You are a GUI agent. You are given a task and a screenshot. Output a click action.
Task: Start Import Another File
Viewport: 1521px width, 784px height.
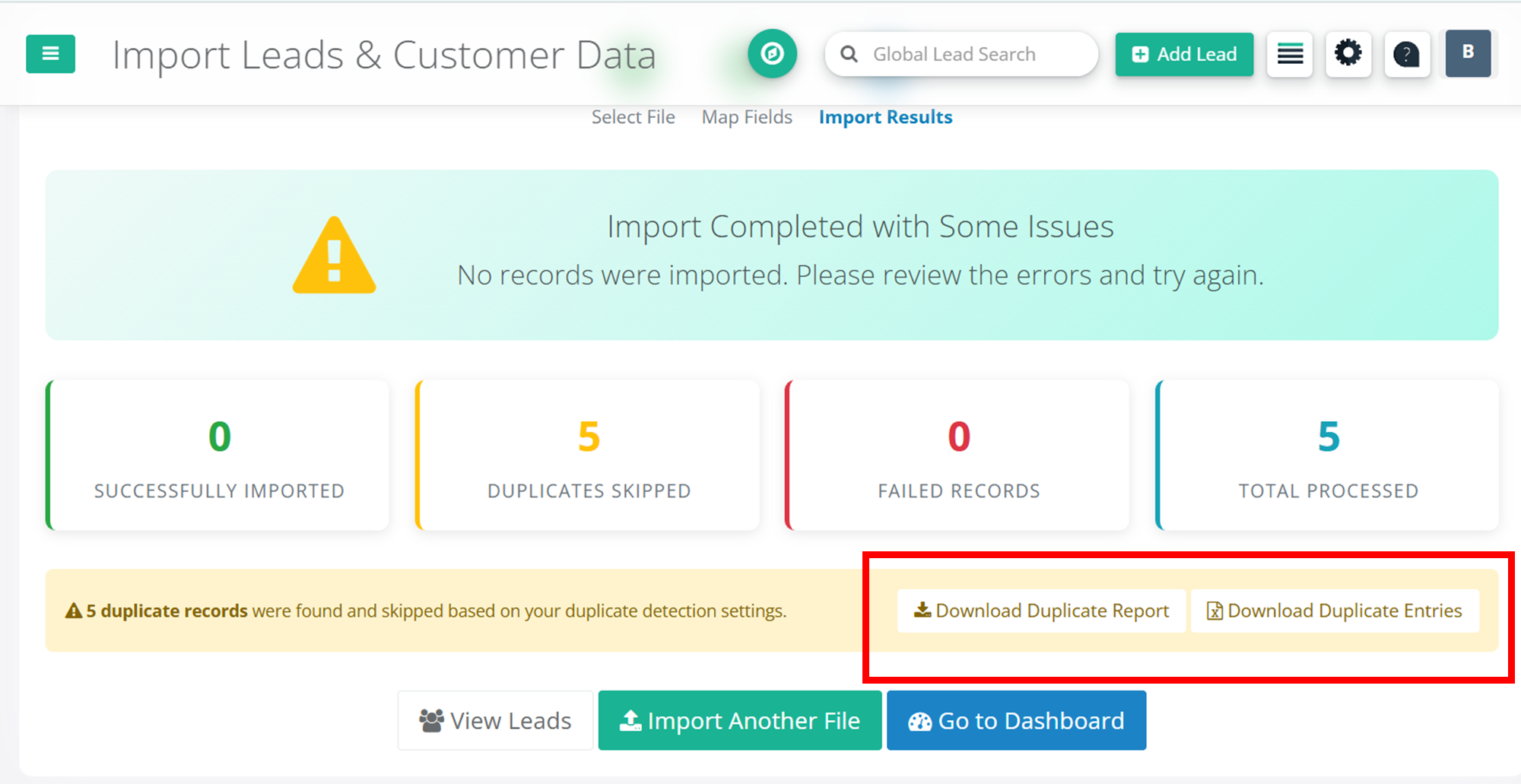[x=740, y=720]
